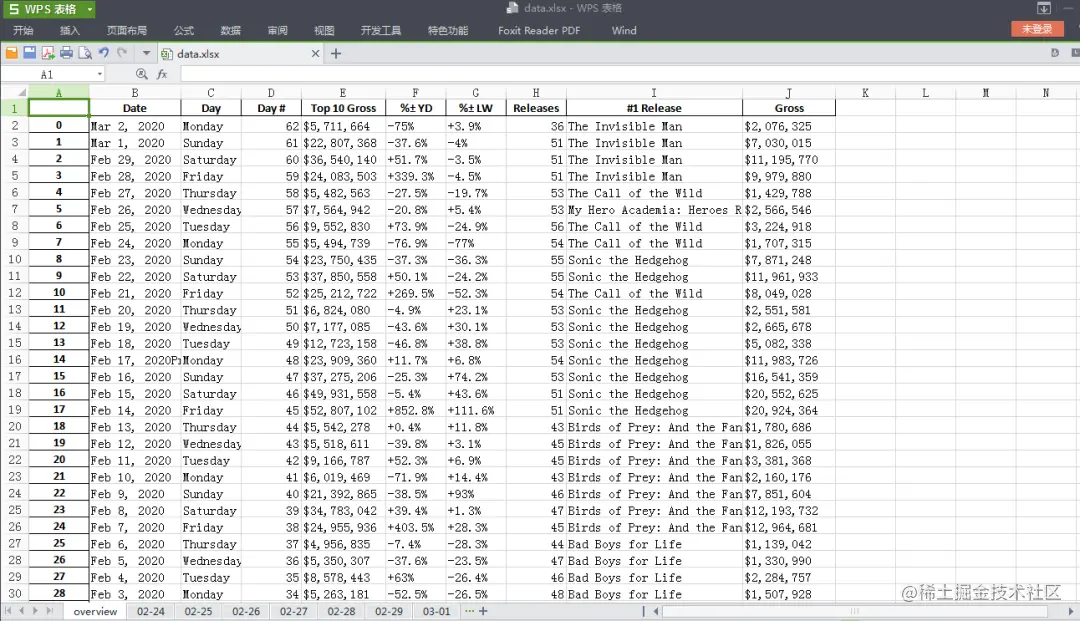Select the #1 Release header cell
This screenshot has width=1080, height=621.
coord(654,108)
